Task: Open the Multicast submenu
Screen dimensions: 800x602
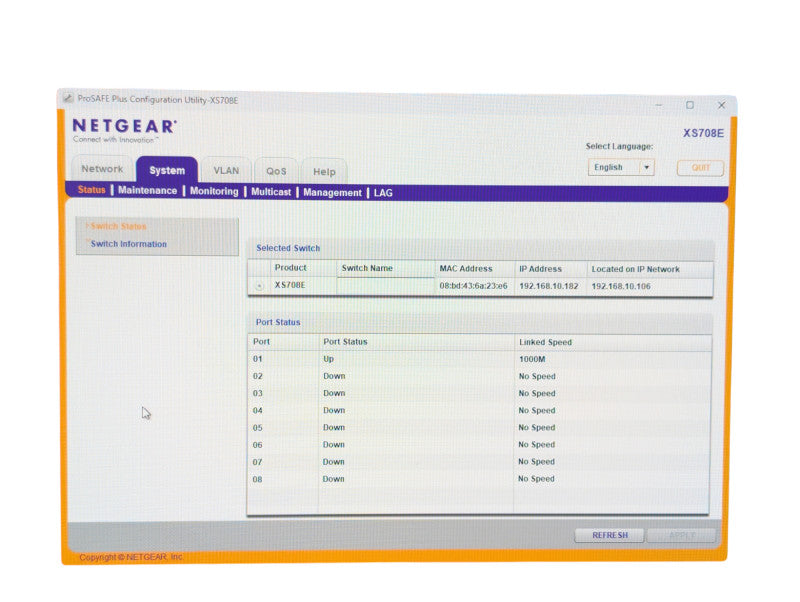Action: [x=271, y=192]
